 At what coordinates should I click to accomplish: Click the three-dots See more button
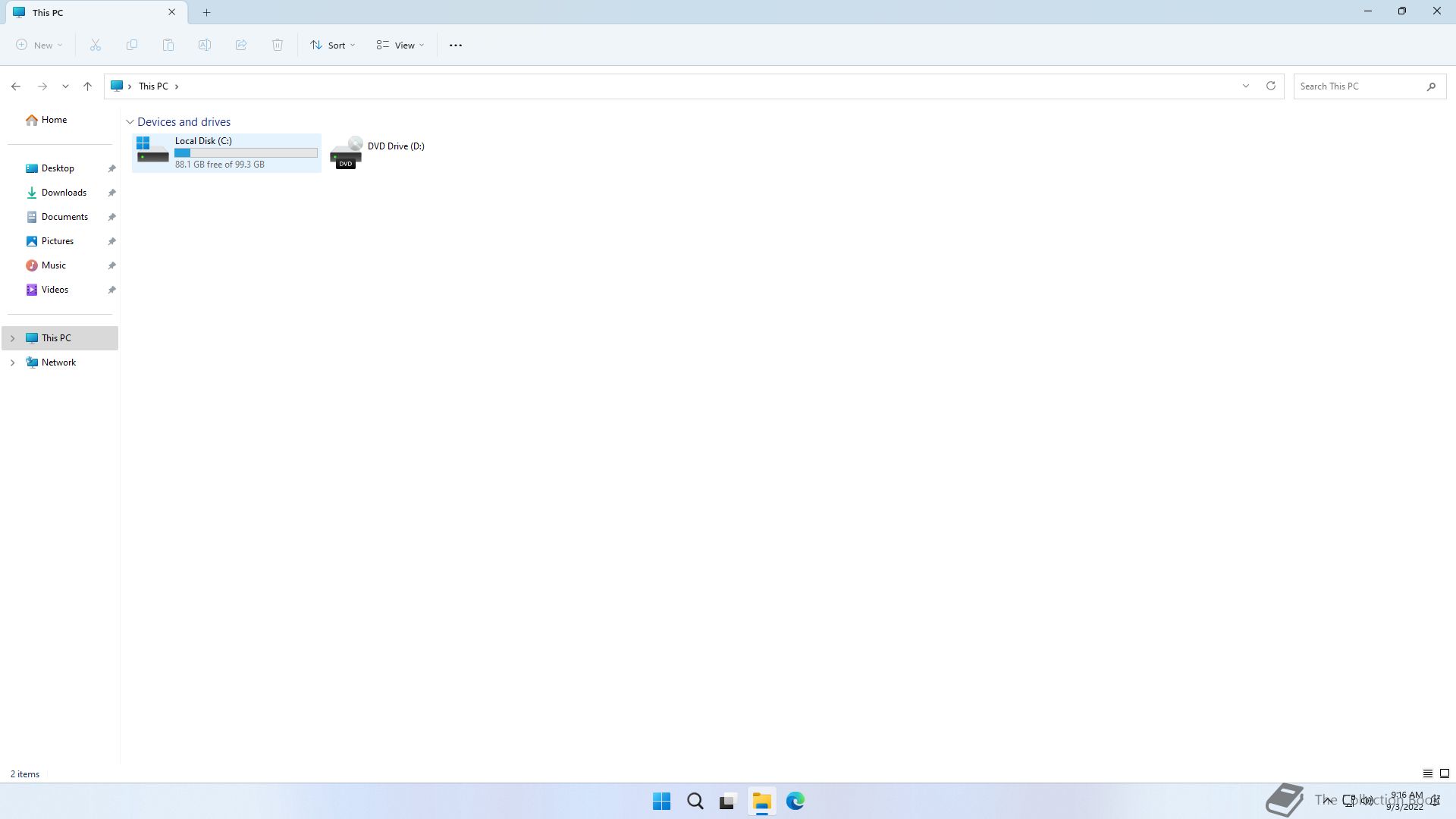pos(456,45)
